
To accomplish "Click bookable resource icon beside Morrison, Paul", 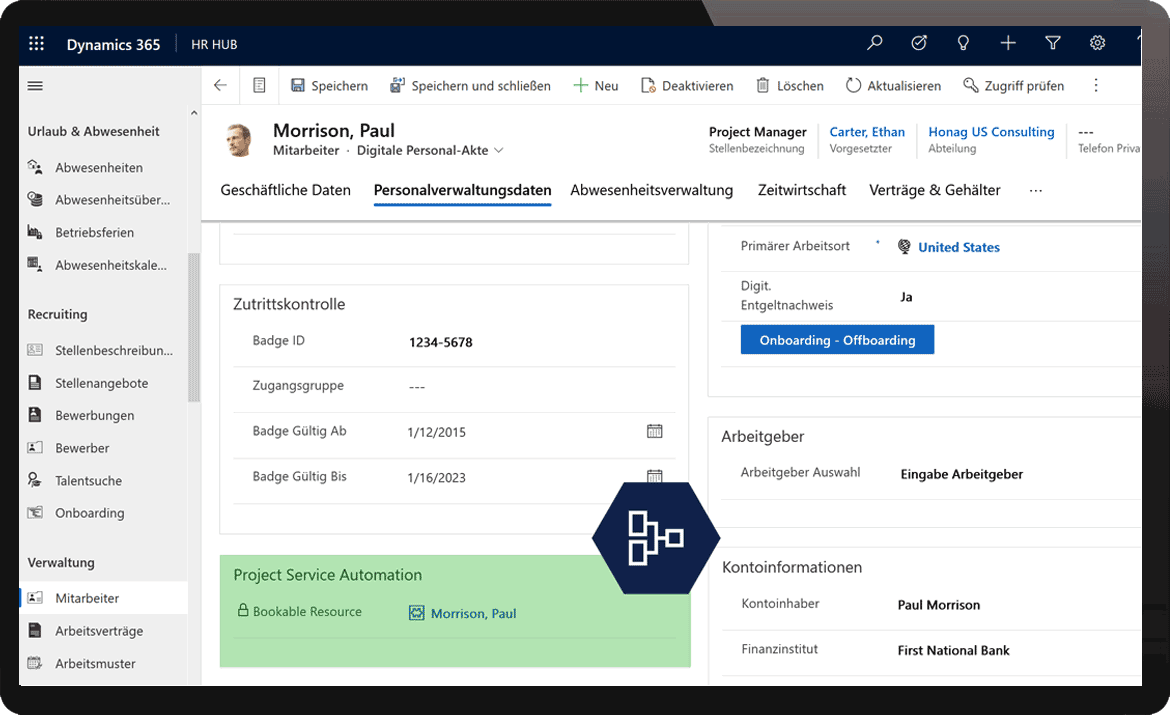I will click(416, 613).
